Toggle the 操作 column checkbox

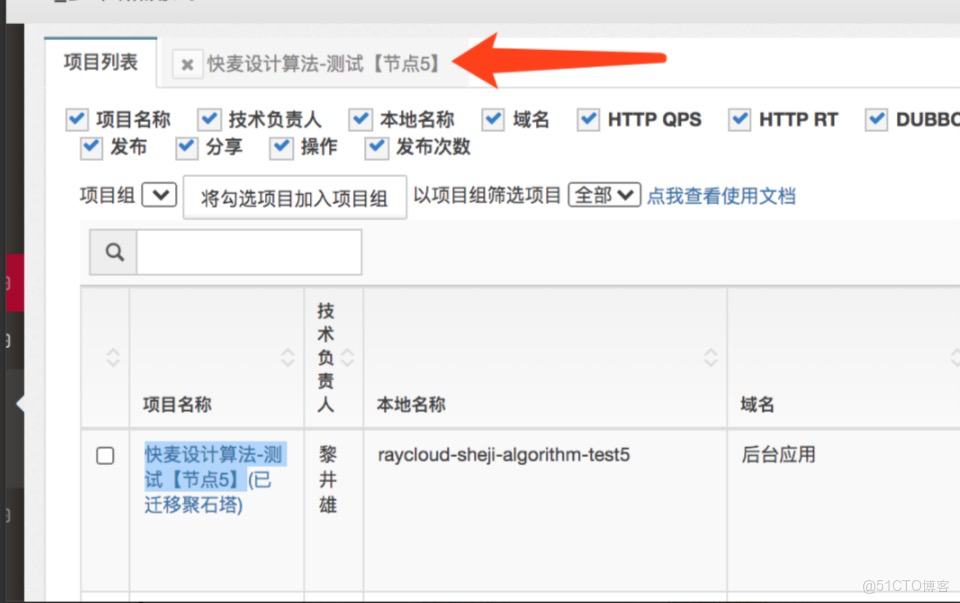(x=282, y=148)
